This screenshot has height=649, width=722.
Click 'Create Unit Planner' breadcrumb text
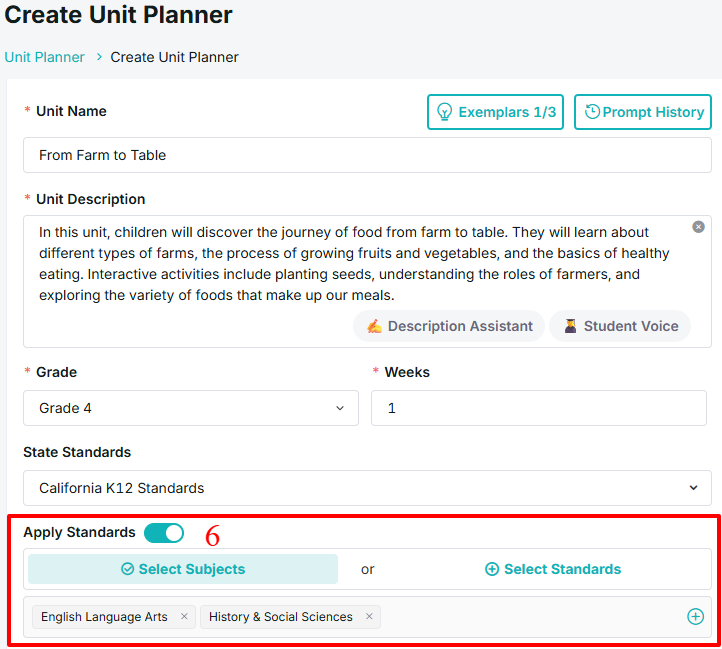point(174,57)
